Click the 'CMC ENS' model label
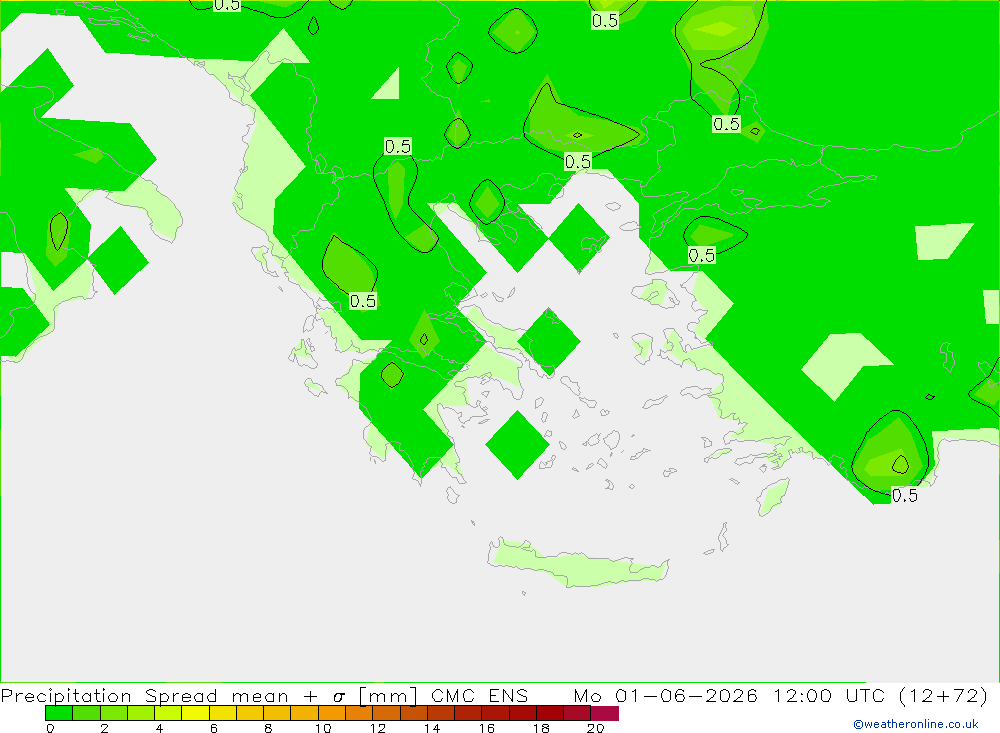The width and height of the screenshot is (1000, 733). (480, 695)
